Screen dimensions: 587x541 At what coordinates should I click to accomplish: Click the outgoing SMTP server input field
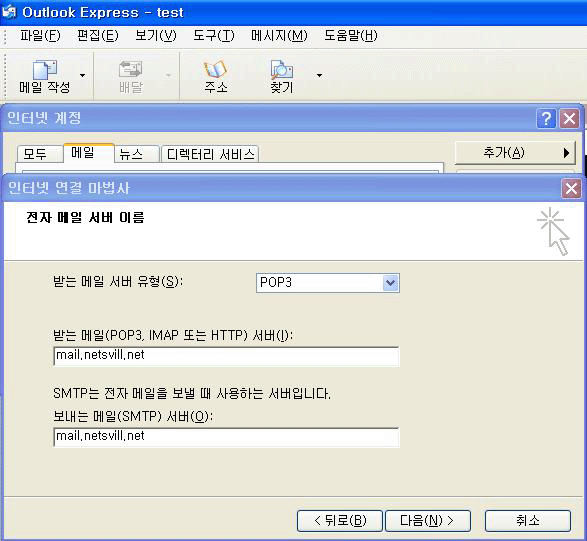(x=226, y=437)
